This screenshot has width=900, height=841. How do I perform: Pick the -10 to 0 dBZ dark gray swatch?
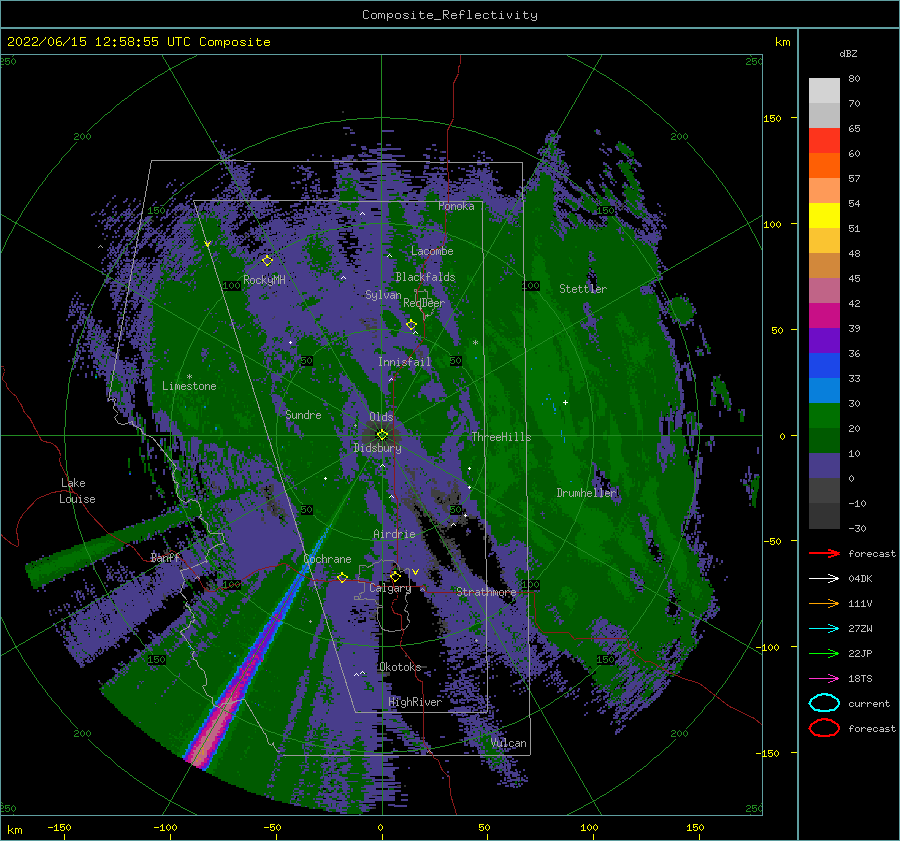pos(824,491)
